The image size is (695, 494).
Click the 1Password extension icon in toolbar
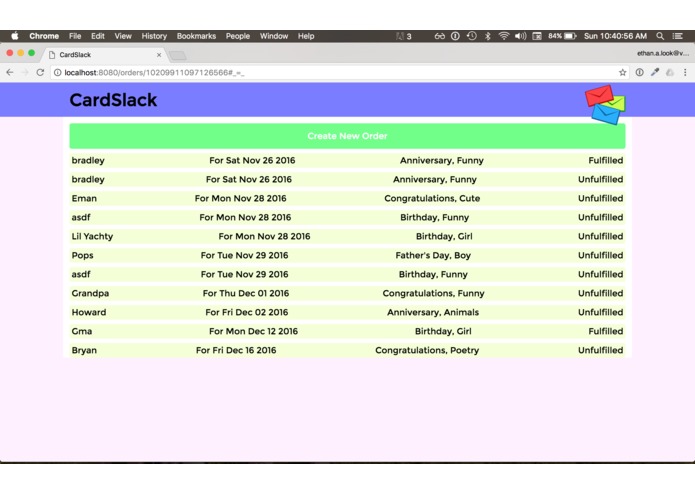pyautogui.click(x=639, y=72)
